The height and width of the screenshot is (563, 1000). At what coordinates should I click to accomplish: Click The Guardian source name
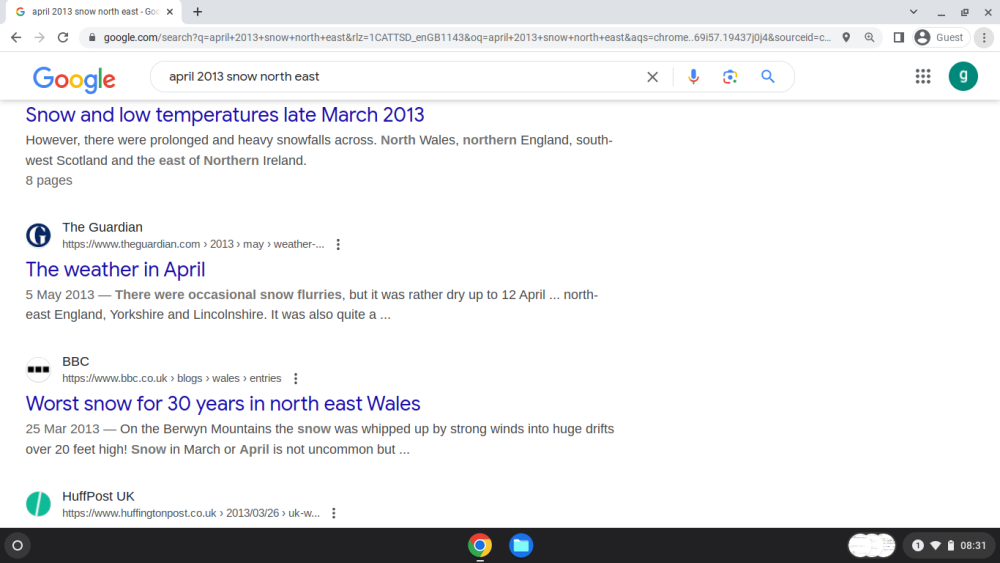tap(102, 227)
